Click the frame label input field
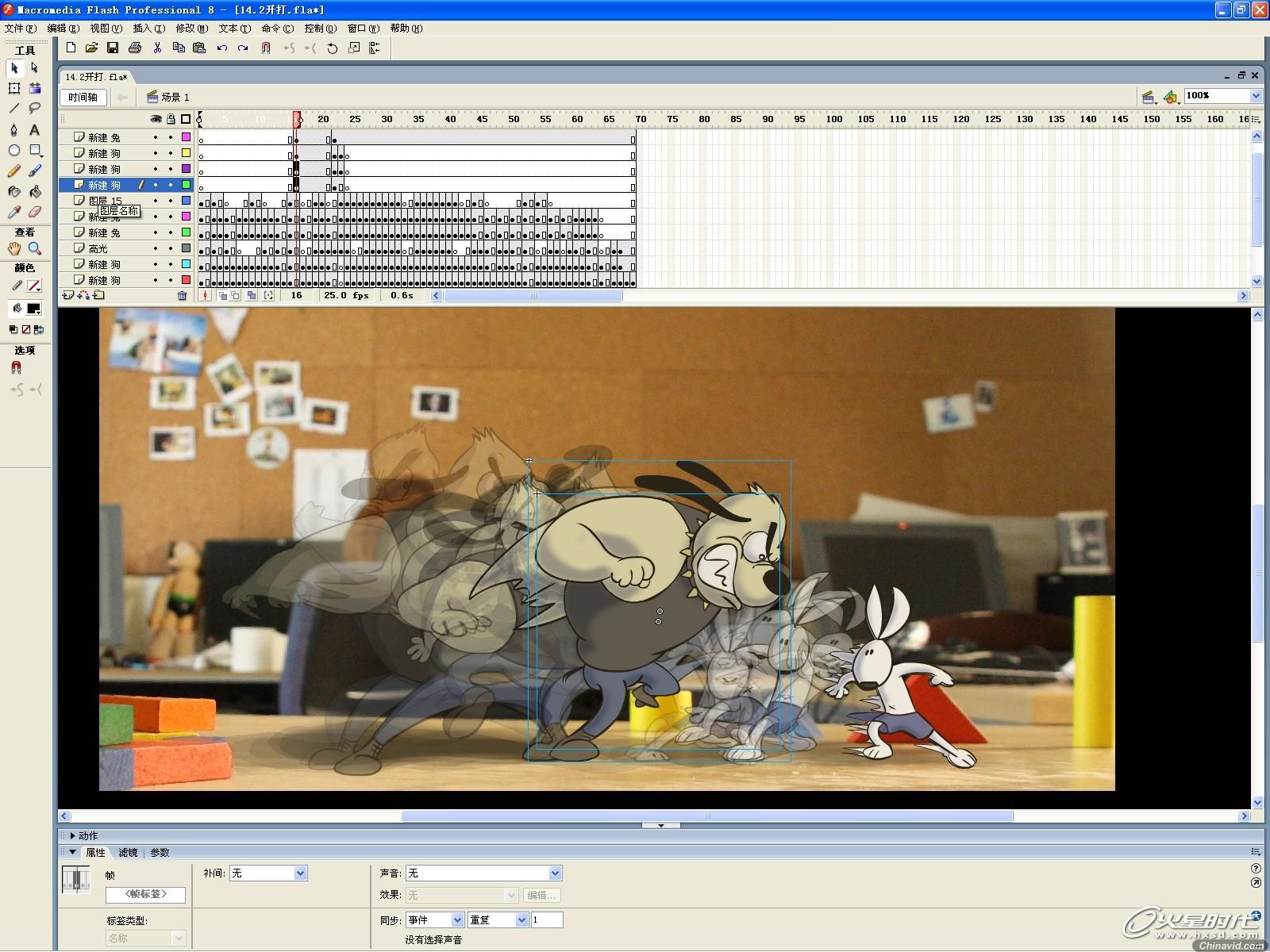1270x952 pixels. [x=146, y=894]
